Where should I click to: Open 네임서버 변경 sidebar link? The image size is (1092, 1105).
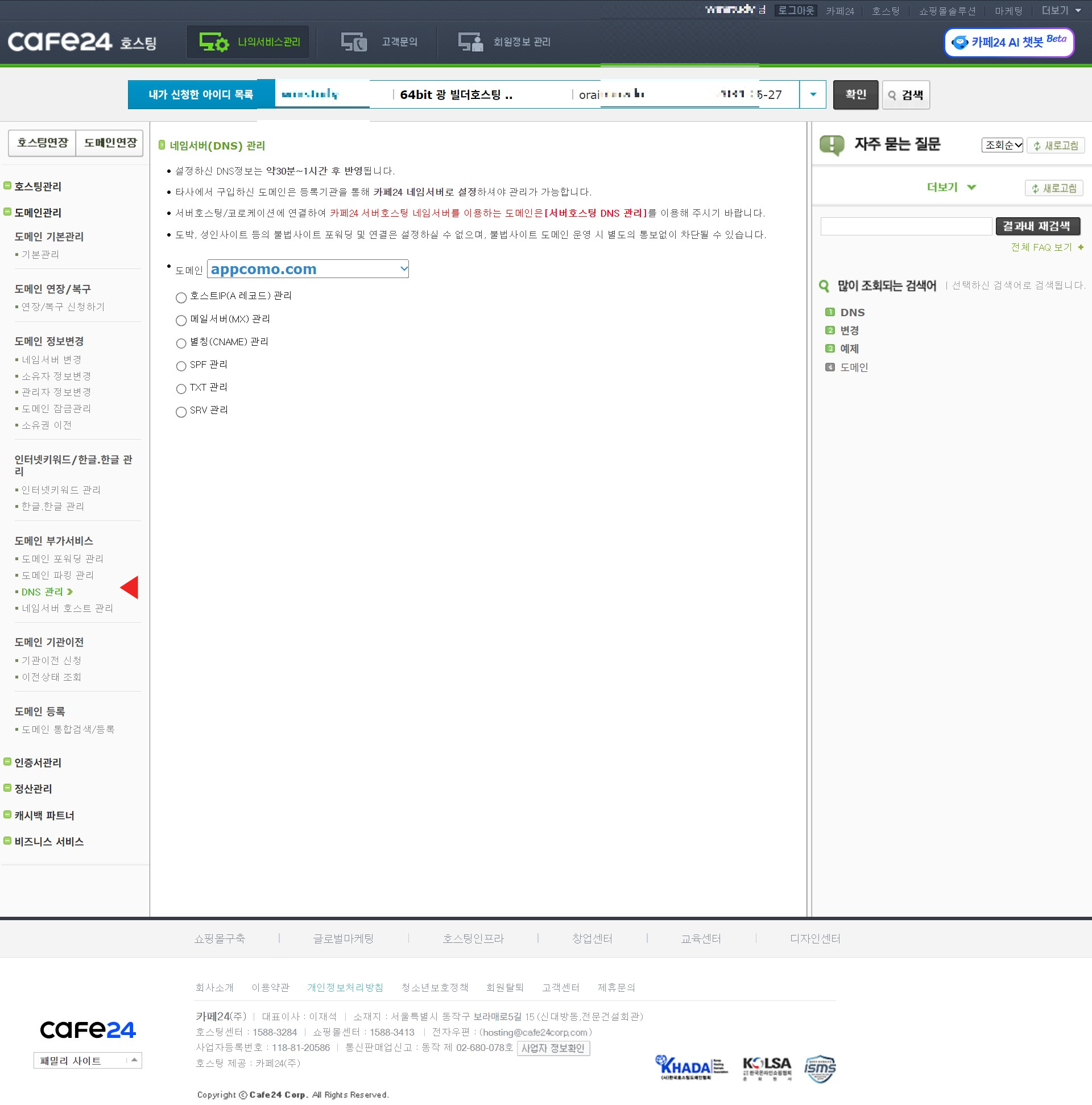point(52,359)
